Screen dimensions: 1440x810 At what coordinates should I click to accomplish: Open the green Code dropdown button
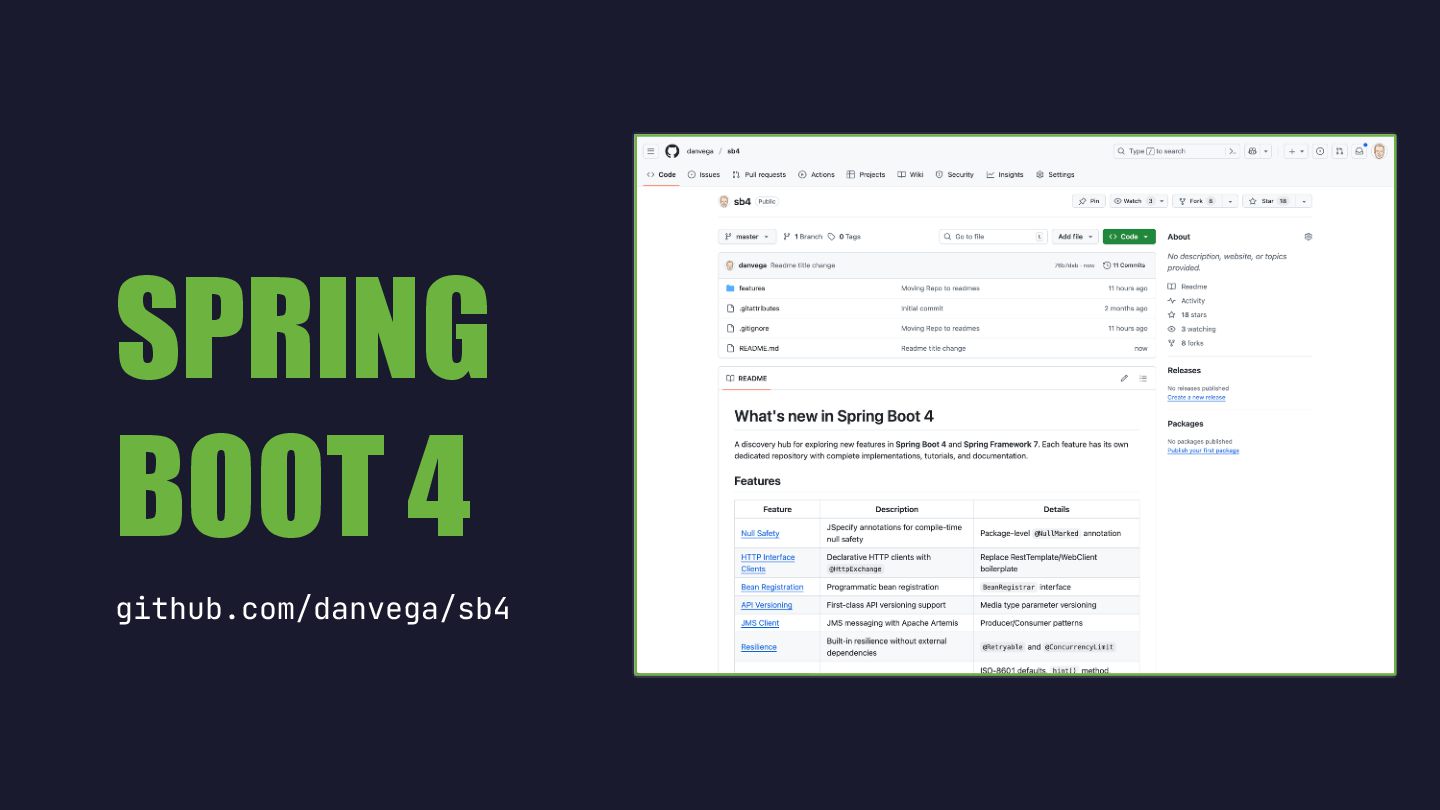point(1129,237)
